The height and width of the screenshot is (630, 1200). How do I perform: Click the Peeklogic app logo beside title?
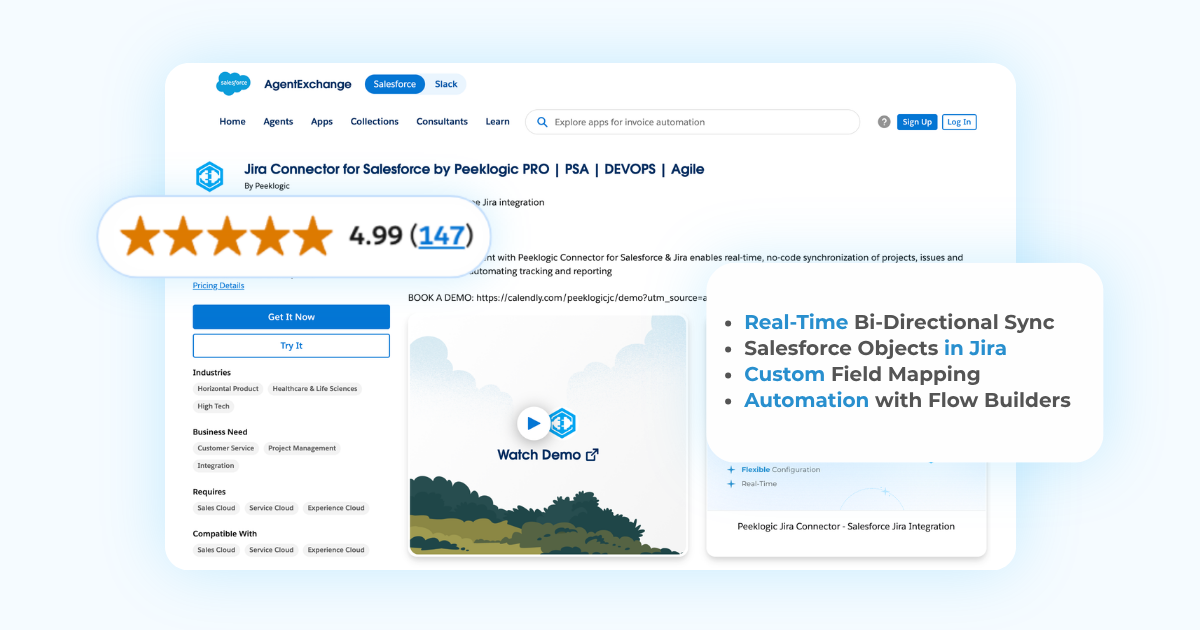point(209,177)
